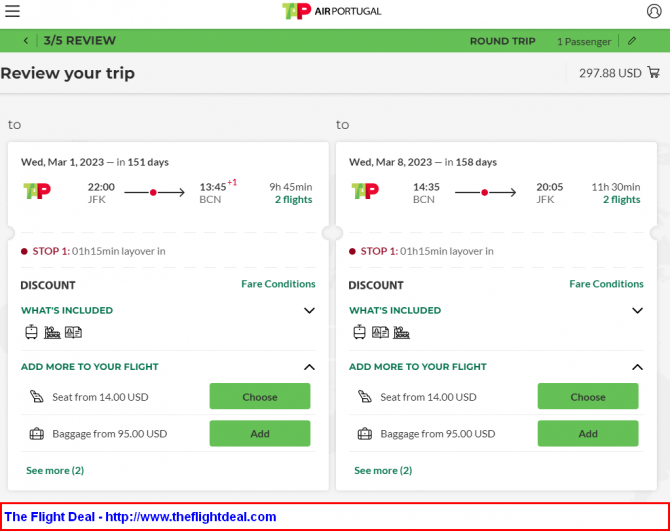Open Fare Conditions for the Mar 1 flight
Viewport: 670px width, 531px height.
278,284
